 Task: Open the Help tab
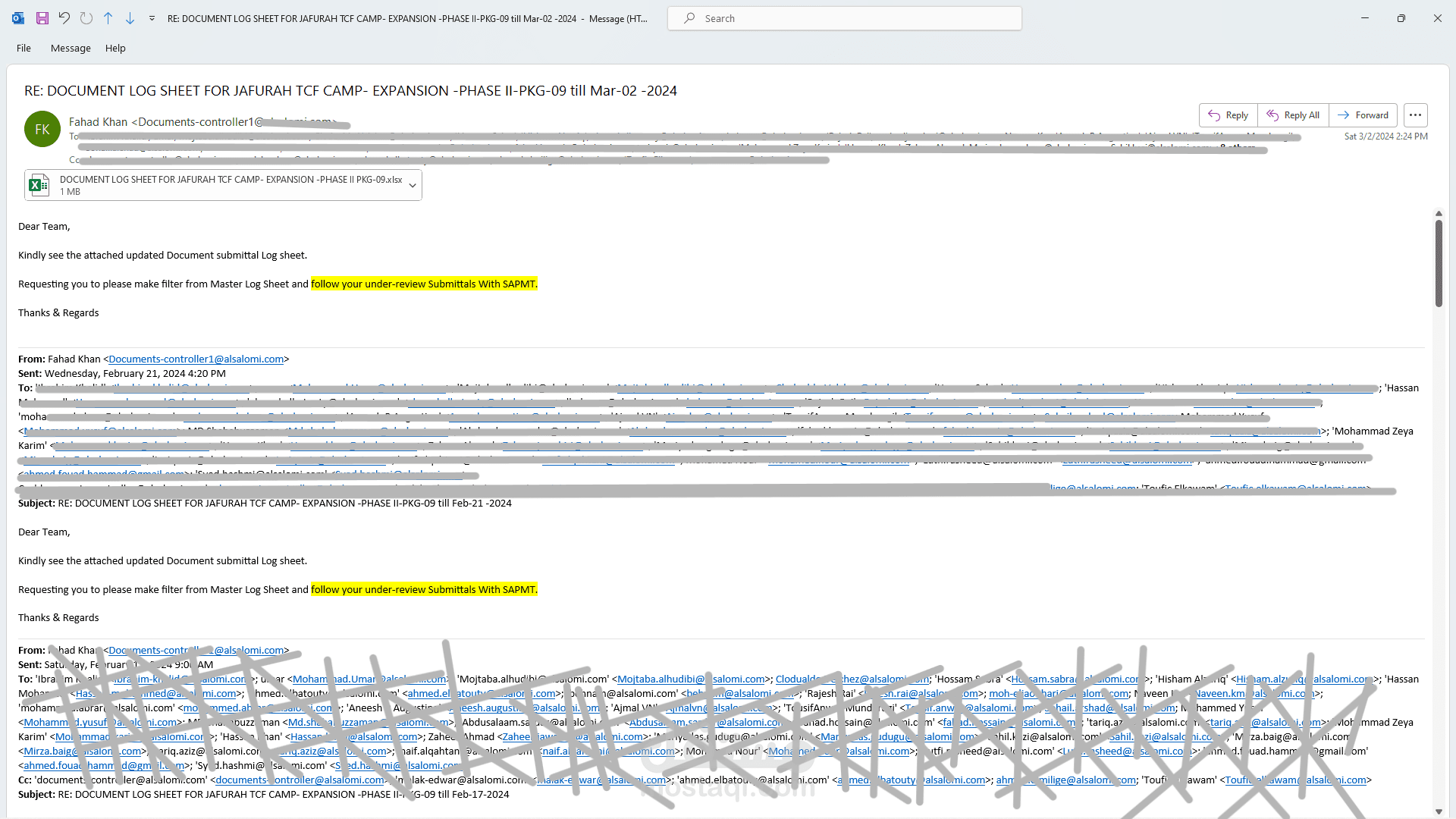pos(115,48)
